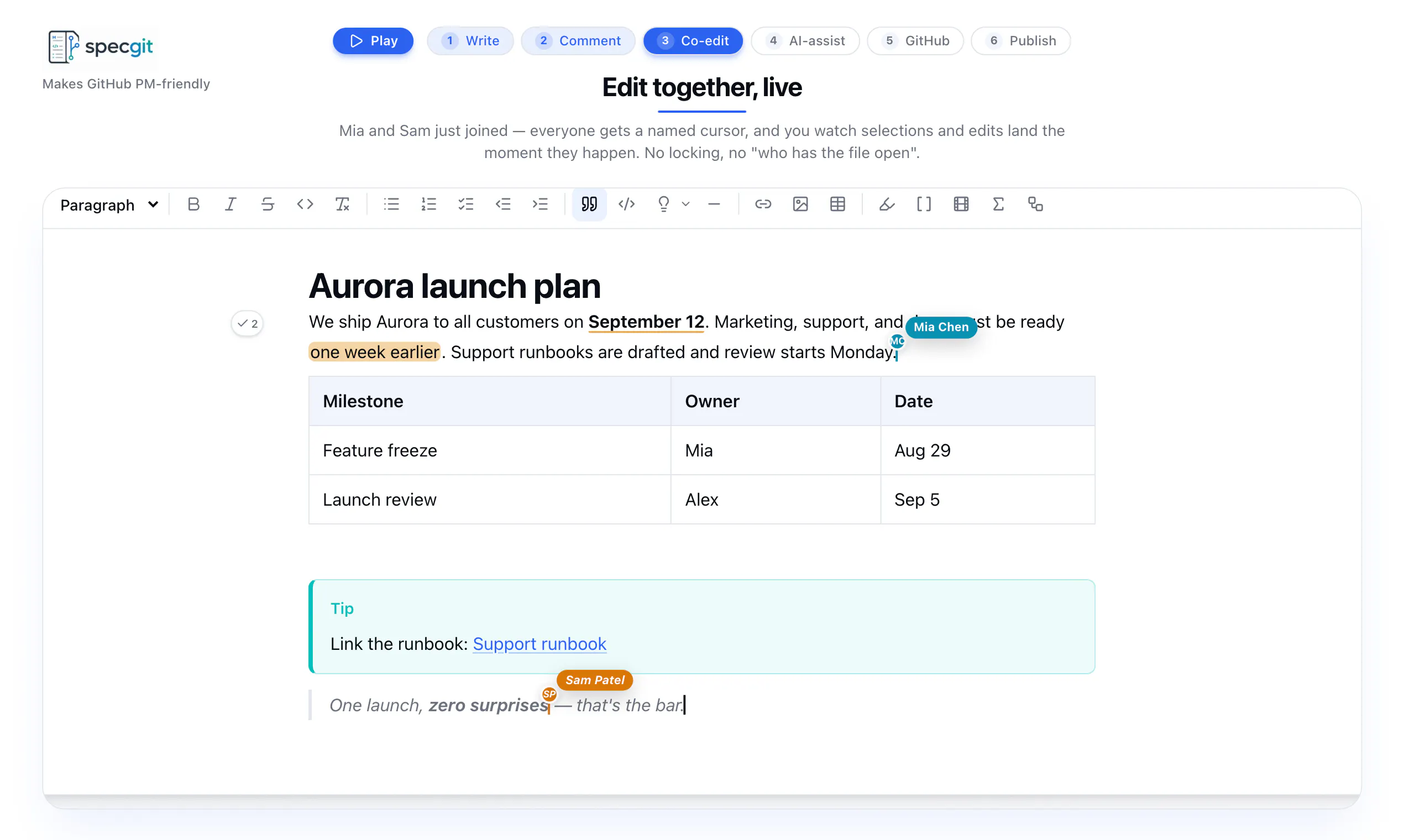Toggle italic formatting

pos(230,204)
